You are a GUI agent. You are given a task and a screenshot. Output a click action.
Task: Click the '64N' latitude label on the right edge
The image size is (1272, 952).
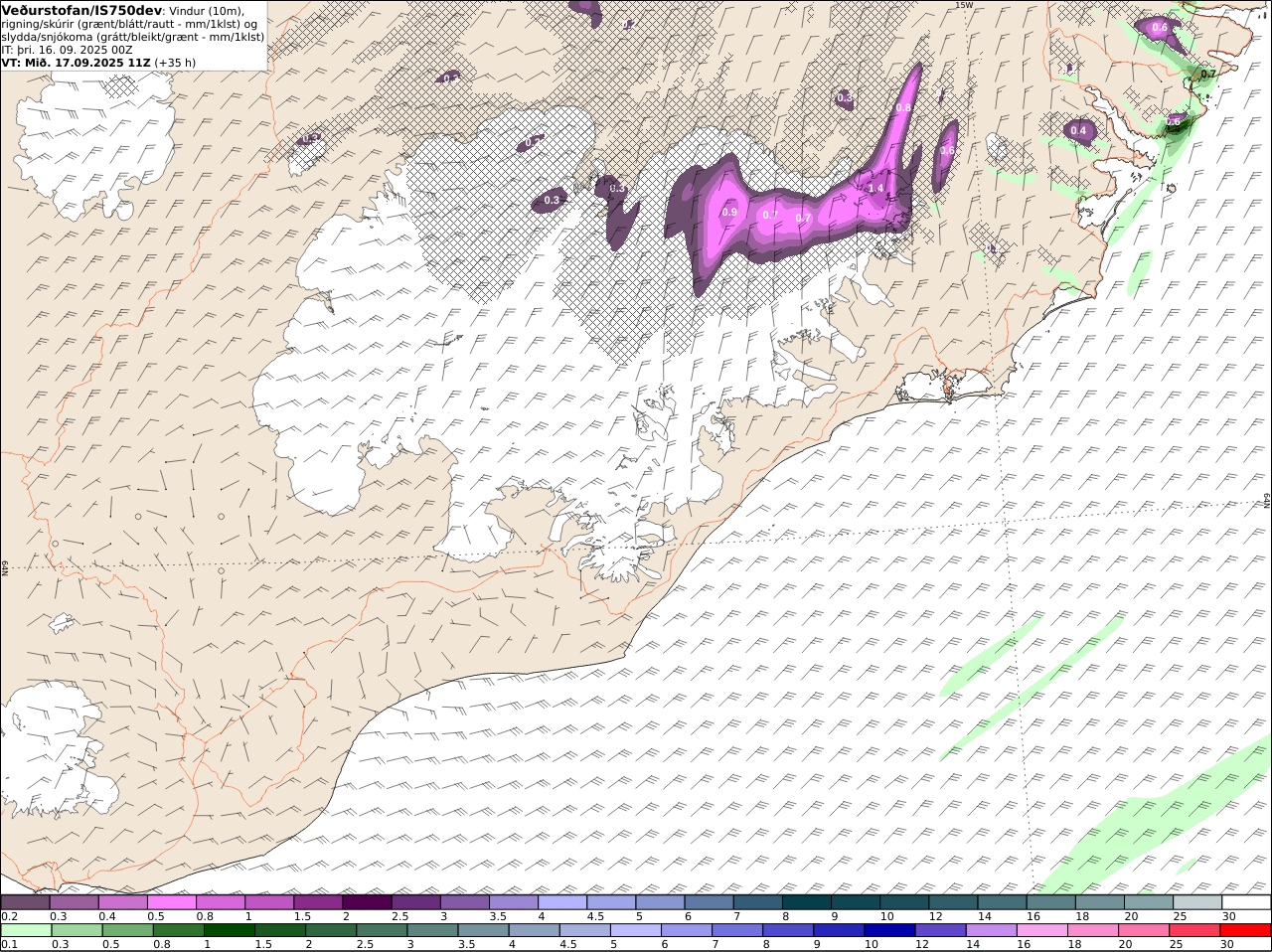1267,499
